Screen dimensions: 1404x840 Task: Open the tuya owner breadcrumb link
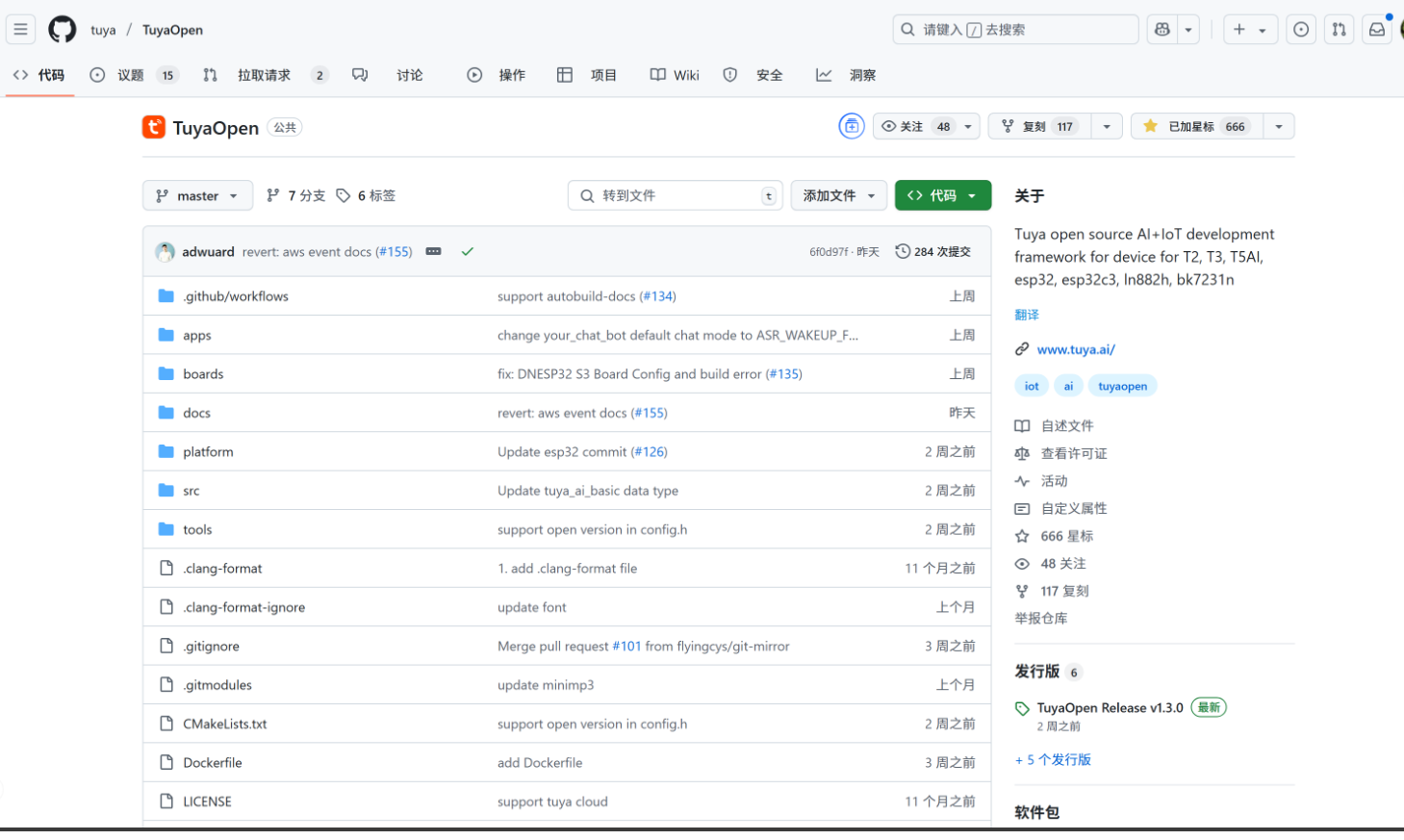coord(103,30)
